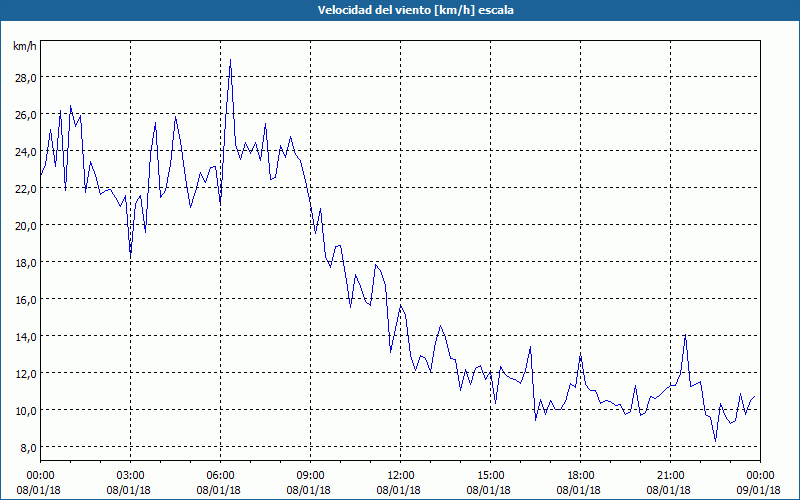
Task: Click the 26,0 y-axis label
Action: [x=26, y=115]
